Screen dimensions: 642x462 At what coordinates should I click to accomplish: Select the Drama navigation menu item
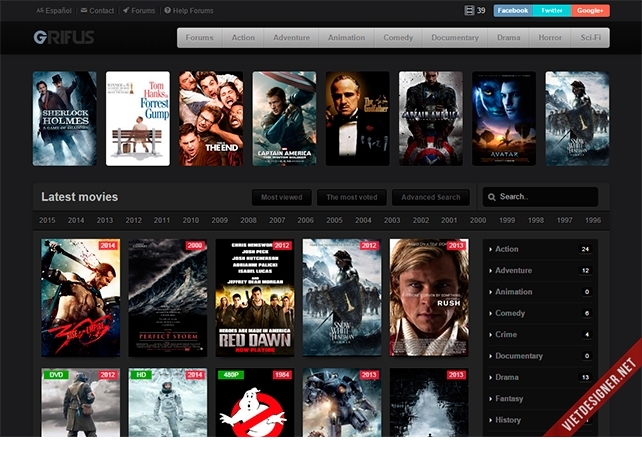tap(509, 38)
